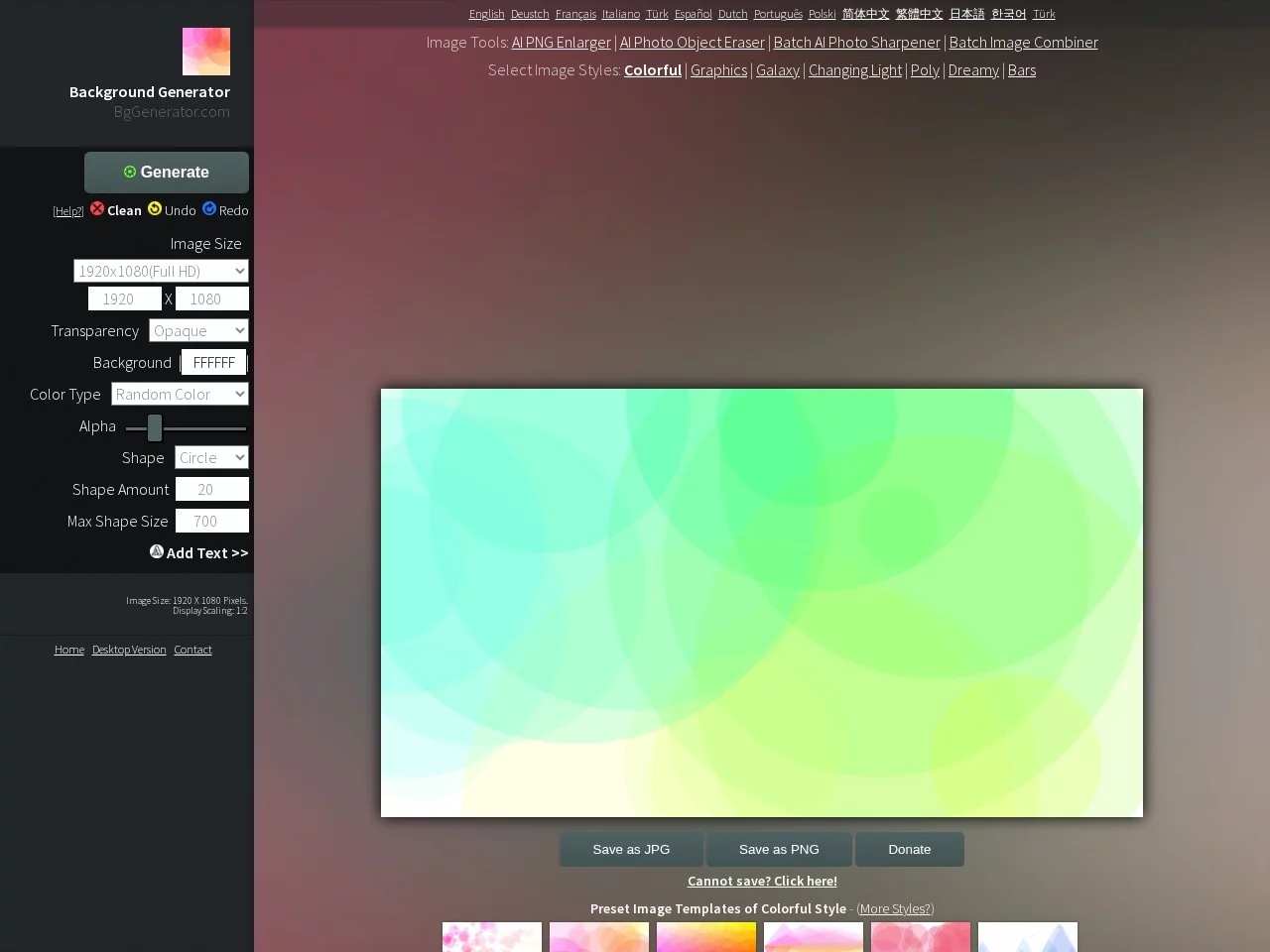
Task: Save the image as PNG
Action: coord(779,849)
